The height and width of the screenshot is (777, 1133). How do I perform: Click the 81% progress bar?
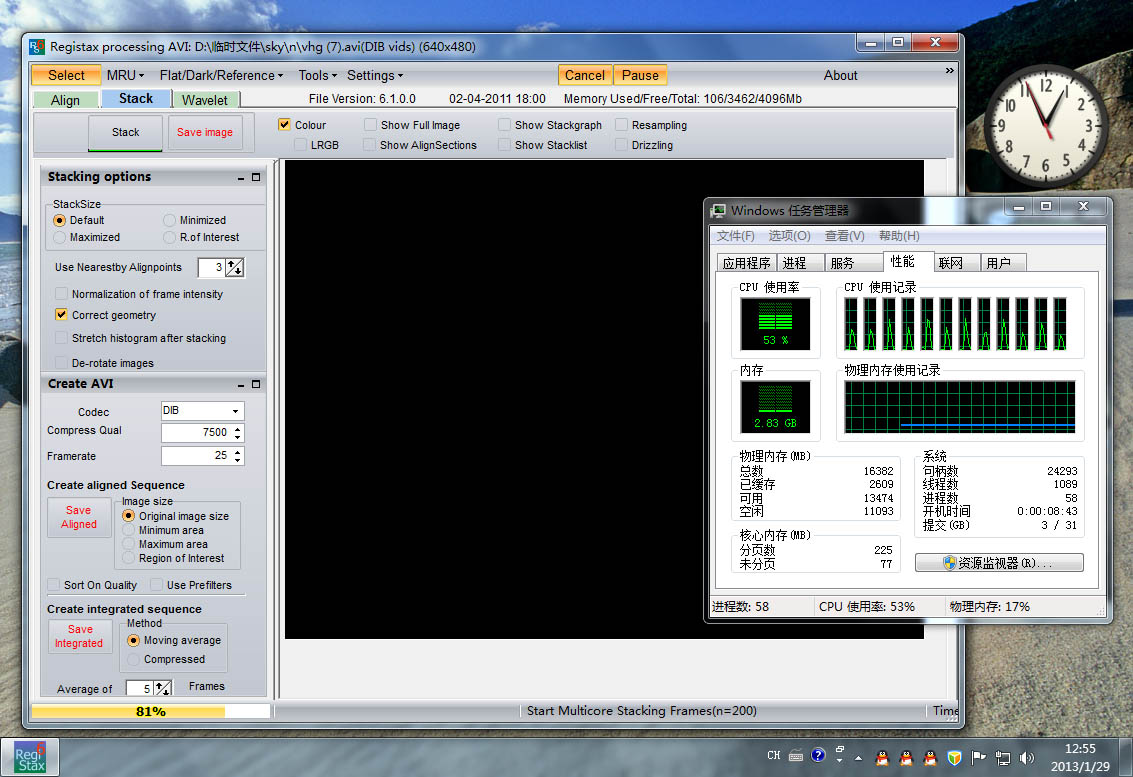pos(151,712)
